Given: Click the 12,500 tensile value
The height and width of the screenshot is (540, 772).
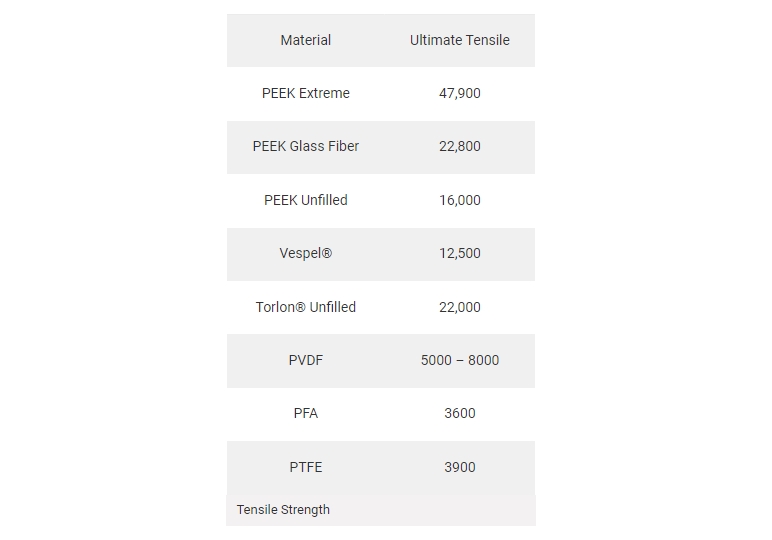Looking at the screenshot, I should click(459, 253).
